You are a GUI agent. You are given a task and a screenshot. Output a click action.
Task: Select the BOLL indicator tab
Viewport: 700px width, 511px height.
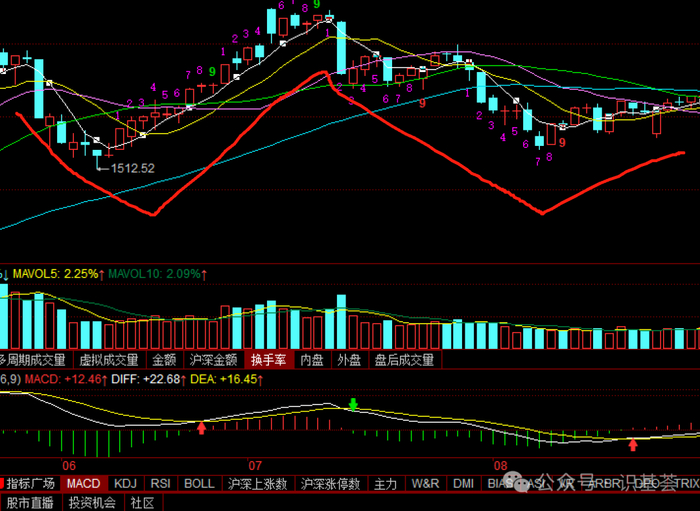tap(199, 484)
